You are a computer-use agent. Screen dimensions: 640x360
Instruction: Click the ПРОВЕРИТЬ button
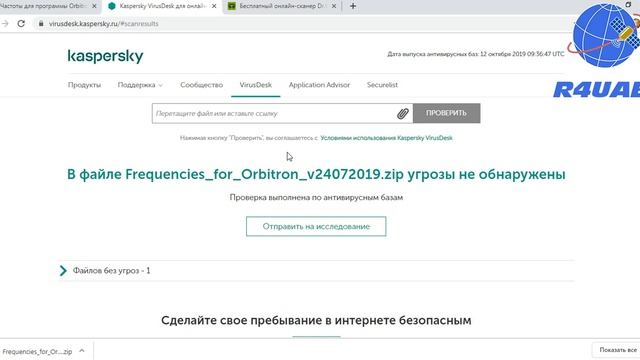coord(447,113)
